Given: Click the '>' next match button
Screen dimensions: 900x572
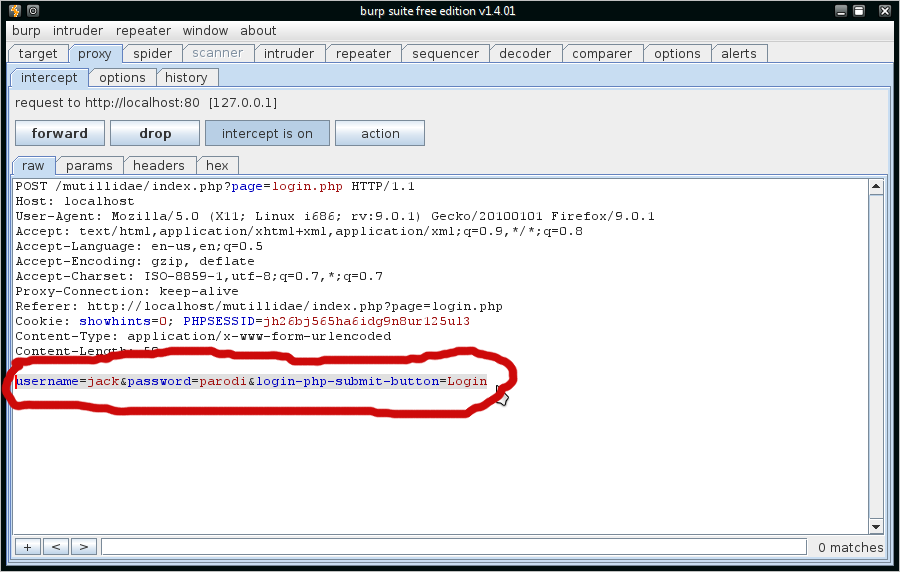Looking at the screenshot, I should point(84,547).
